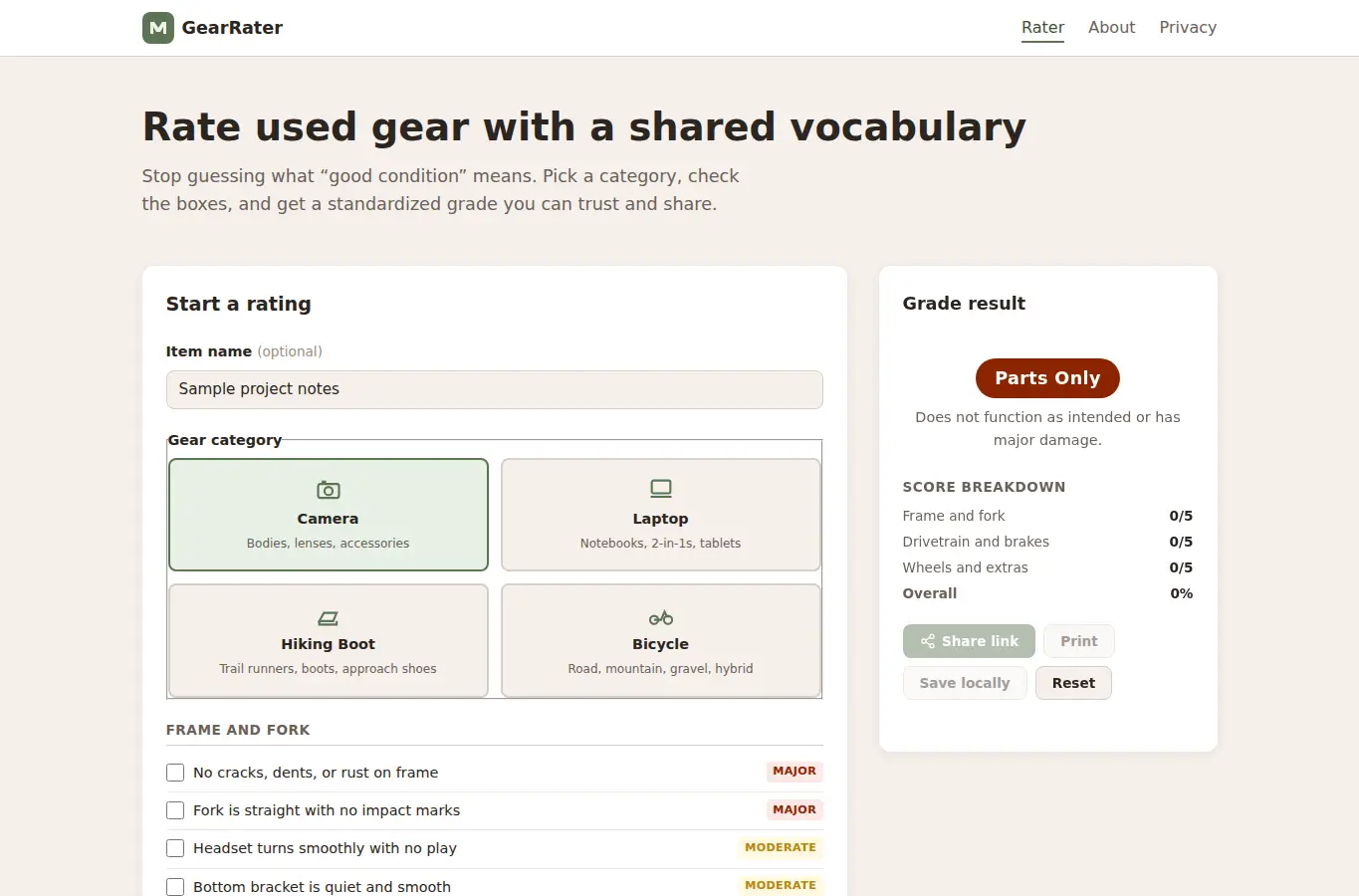Click the Overall 0% score value
Screen dimensions: 1359x896
click(1181, 593)
